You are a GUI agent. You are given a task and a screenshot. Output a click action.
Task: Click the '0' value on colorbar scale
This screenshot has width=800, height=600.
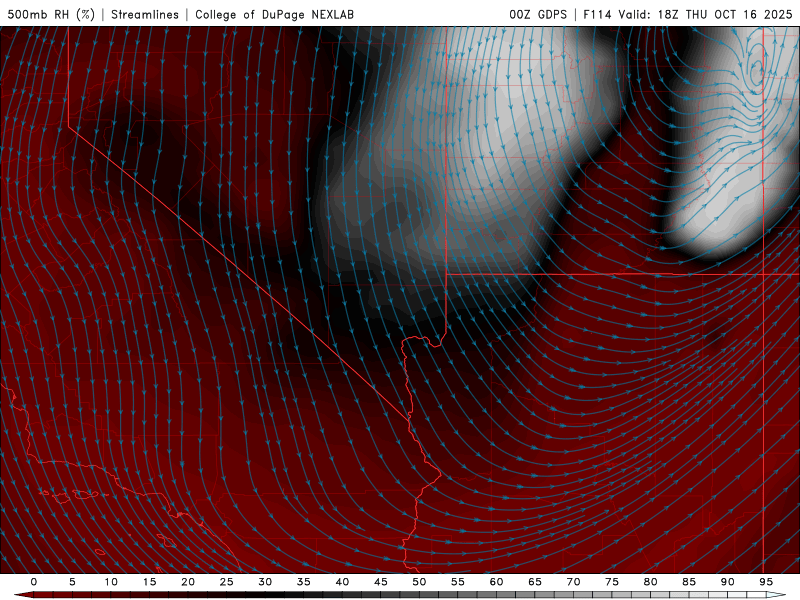click(x=34, y=582)
